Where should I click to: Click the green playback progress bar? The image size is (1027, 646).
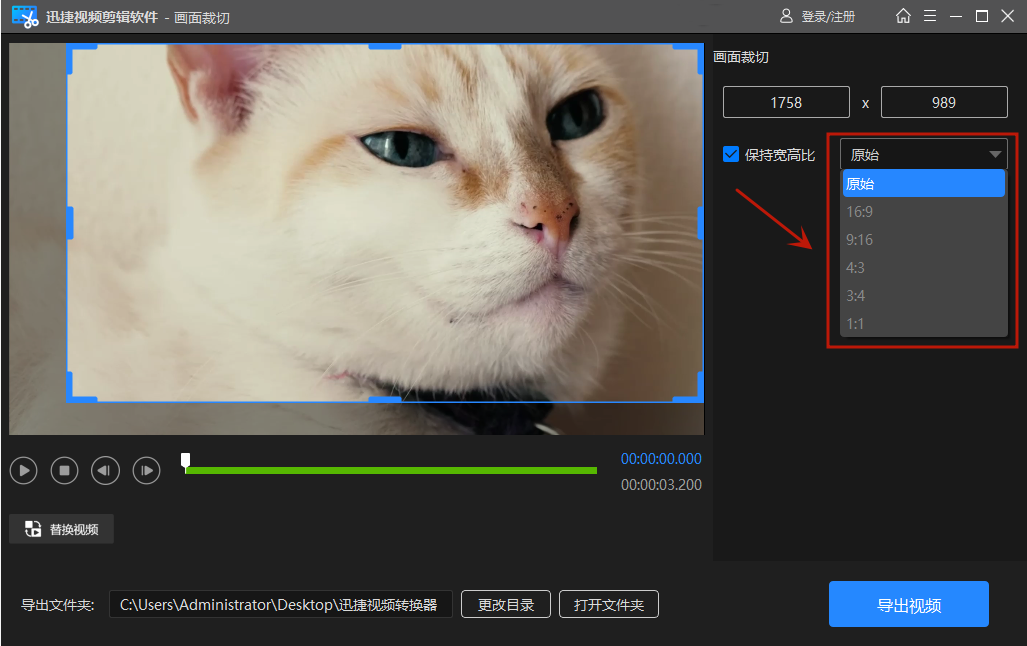coord(390,470)
